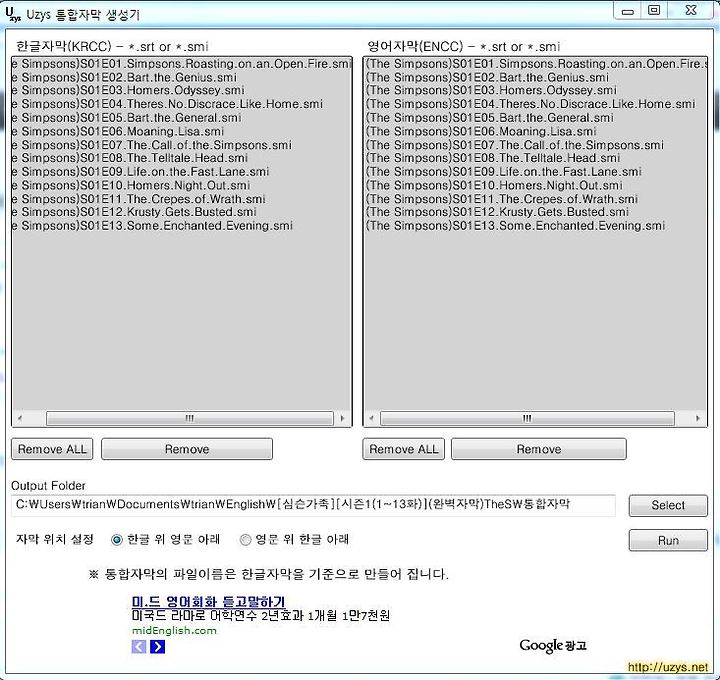Click the http://uzys.net link
This screenshot has height=680, width=720.
(x=668, y=667)
